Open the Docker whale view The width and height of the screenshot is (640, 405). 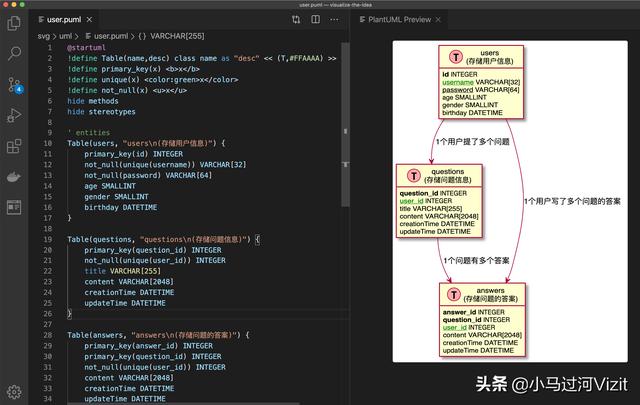pos(14,177)
